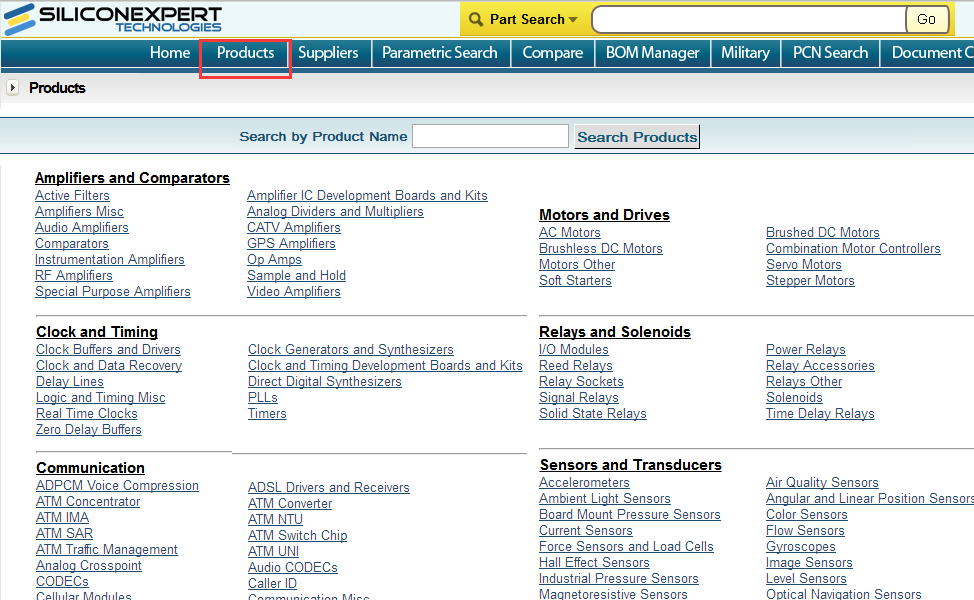This screenshot has height=600, width=974.
Task: Open the Active Filters link
Action: point(72,195)
